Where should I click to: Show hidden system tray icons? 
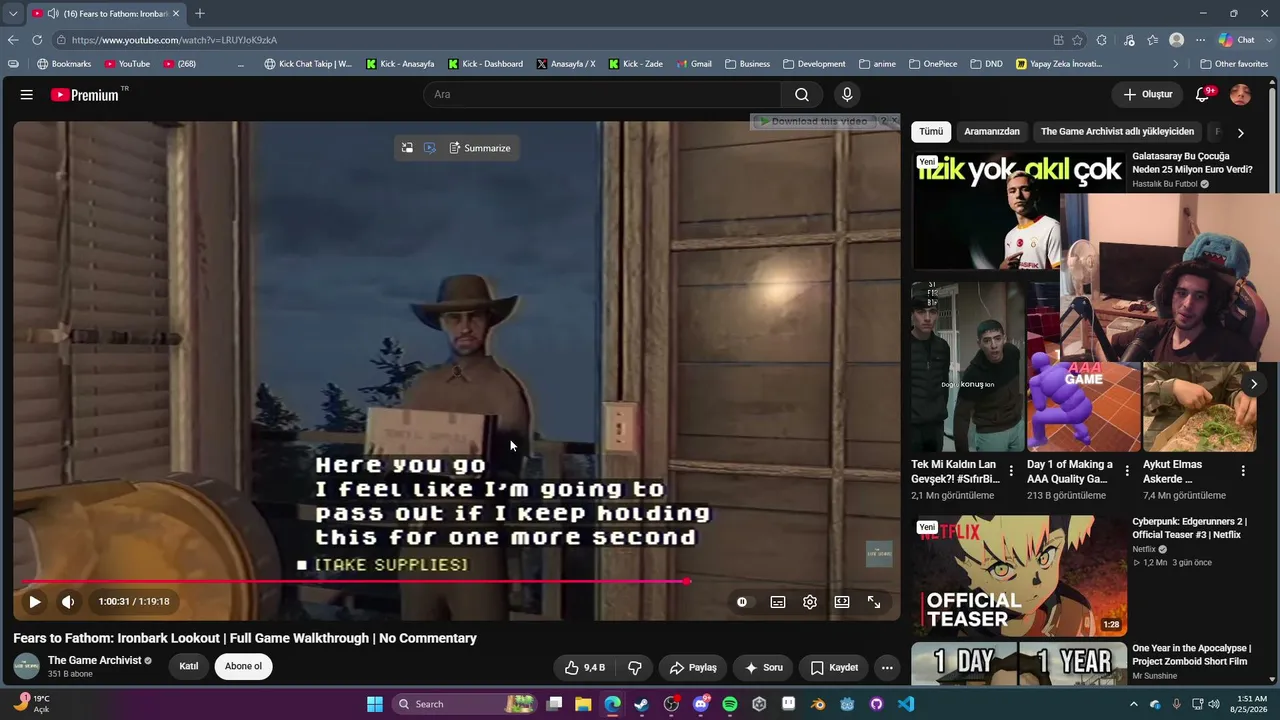(x=1134, y=704)
